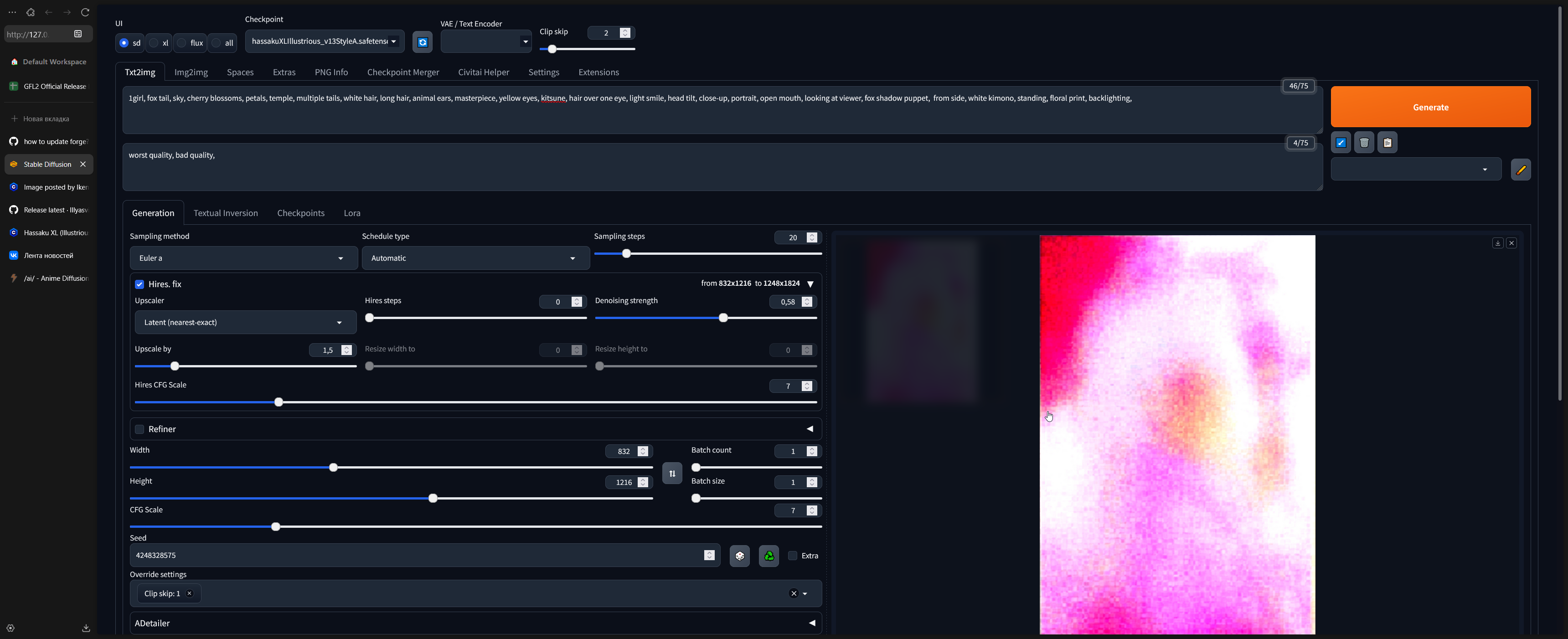Open the styles dropdown

click(x=1416, y=169)
